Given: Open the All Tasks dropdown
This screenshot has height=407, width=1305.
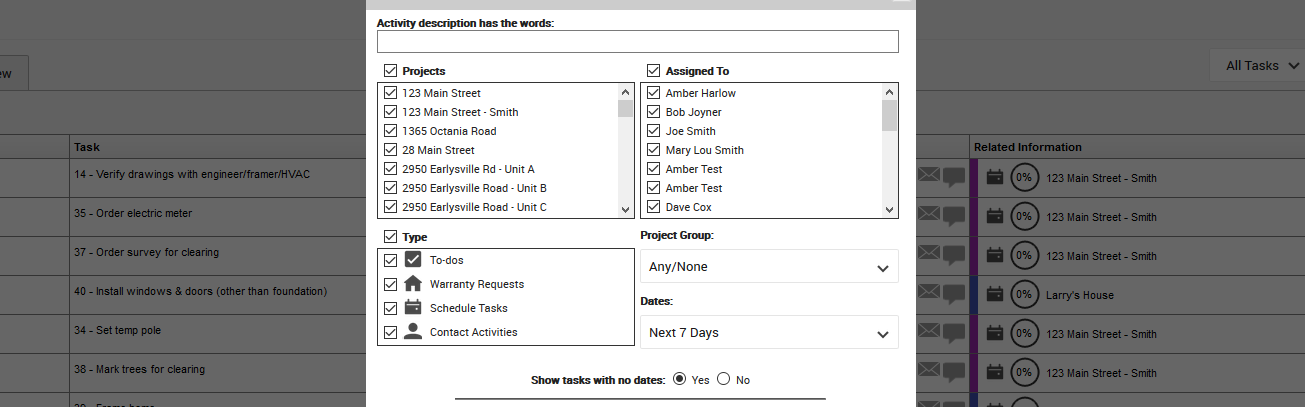Looking at the screenshot, I should (x=1261, y=66).
